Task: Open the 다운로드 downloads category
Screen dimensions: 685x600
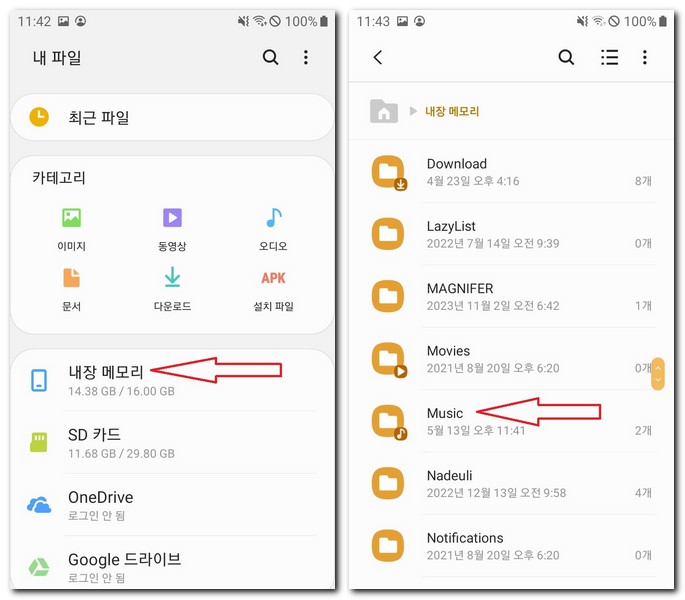Action: (x=172, y=289)
